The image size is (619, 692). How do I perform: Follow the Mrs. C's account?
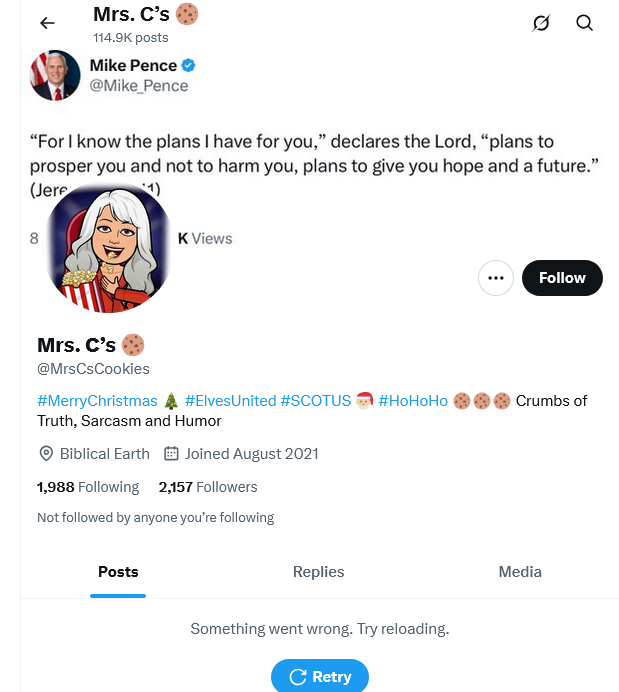(x=562, y=278)
